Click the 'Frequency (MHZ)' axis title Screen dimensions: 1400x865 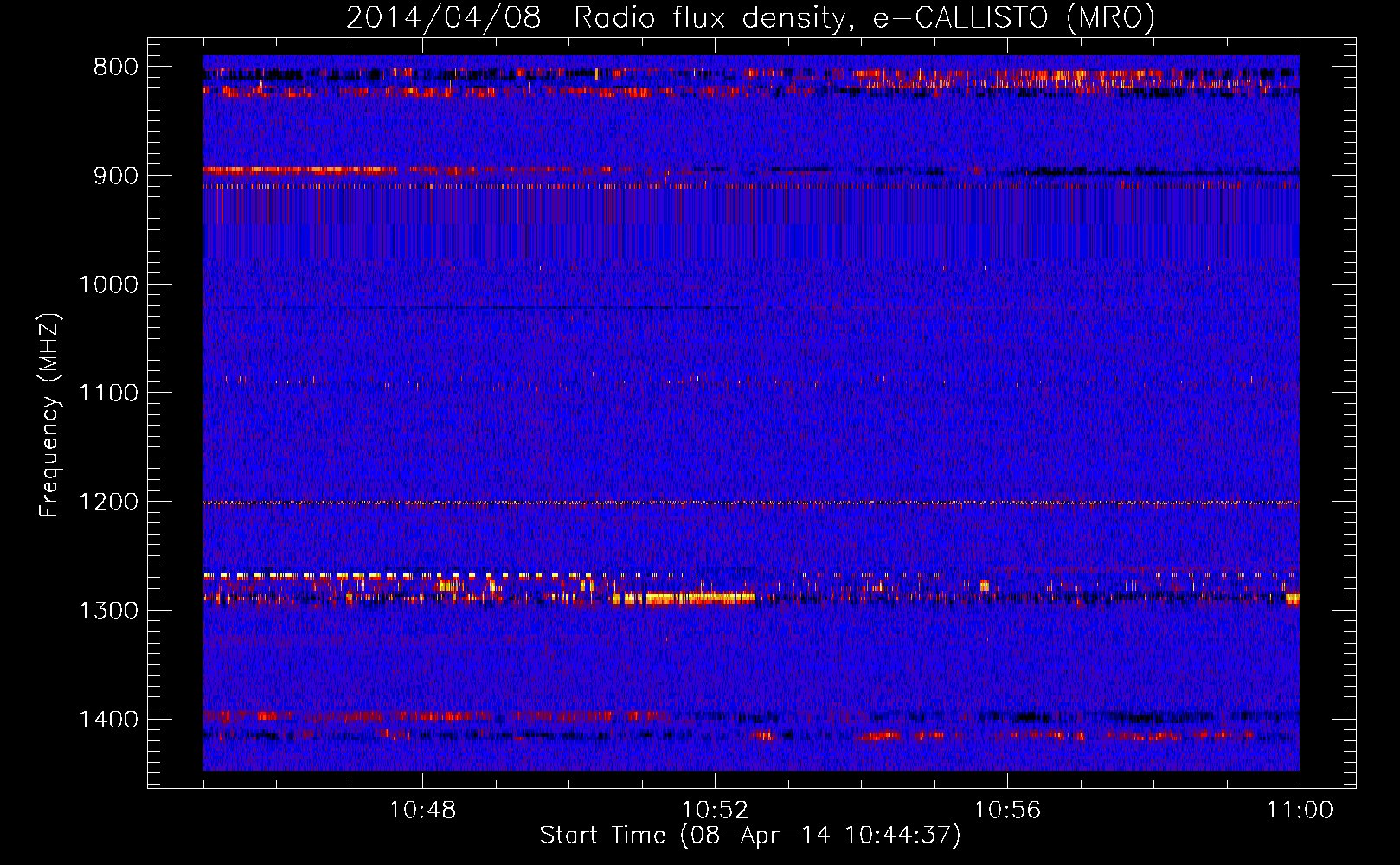[x=49, y=415]
